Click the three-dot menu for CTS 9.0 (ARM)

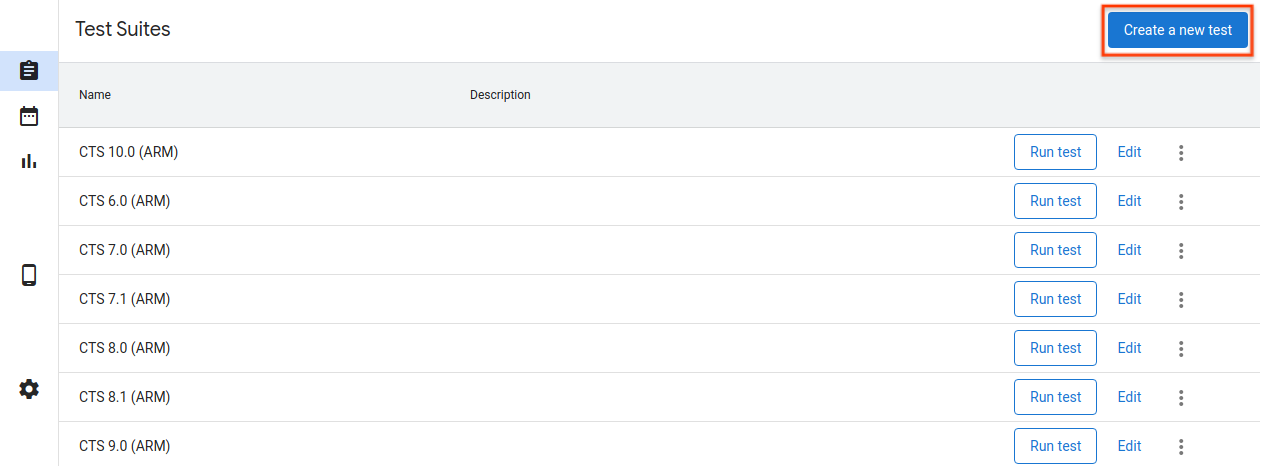pyautogui.click(x=1181, y=447)
